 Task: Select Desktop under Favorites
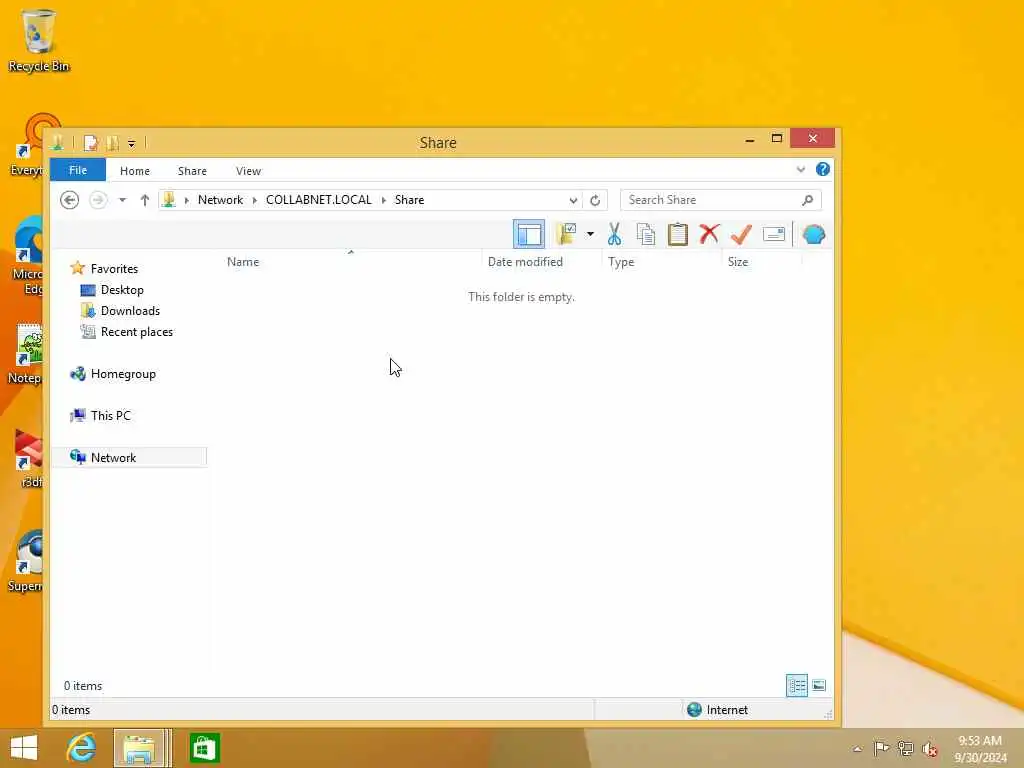(x=121, y=289)
